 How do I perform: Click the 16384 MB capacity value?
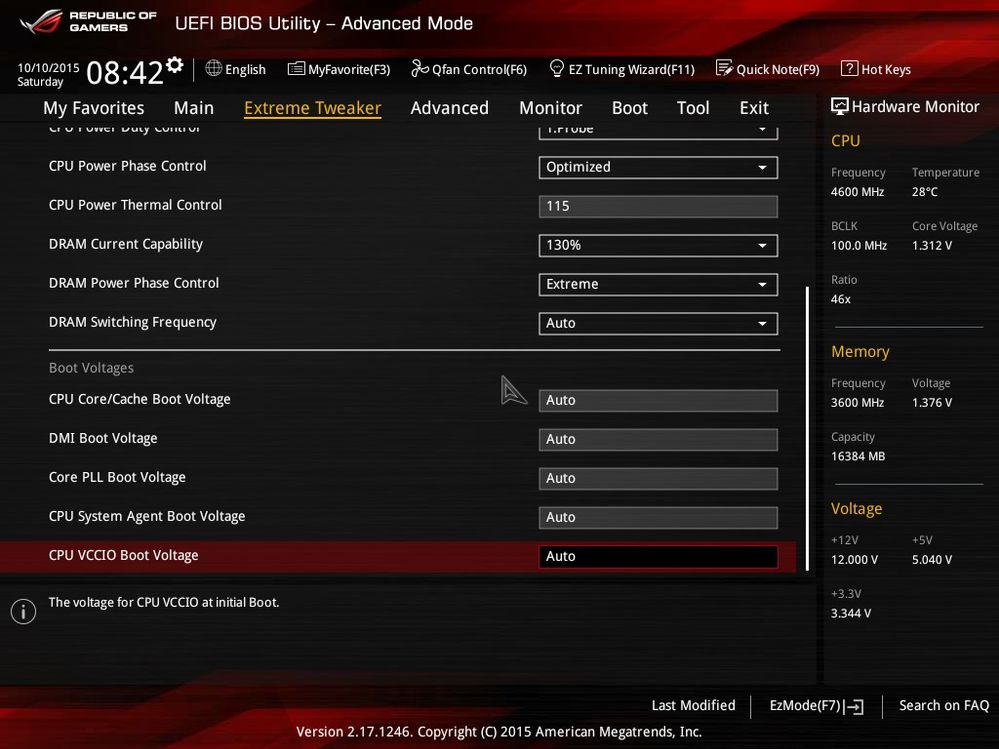click(858, 456)
